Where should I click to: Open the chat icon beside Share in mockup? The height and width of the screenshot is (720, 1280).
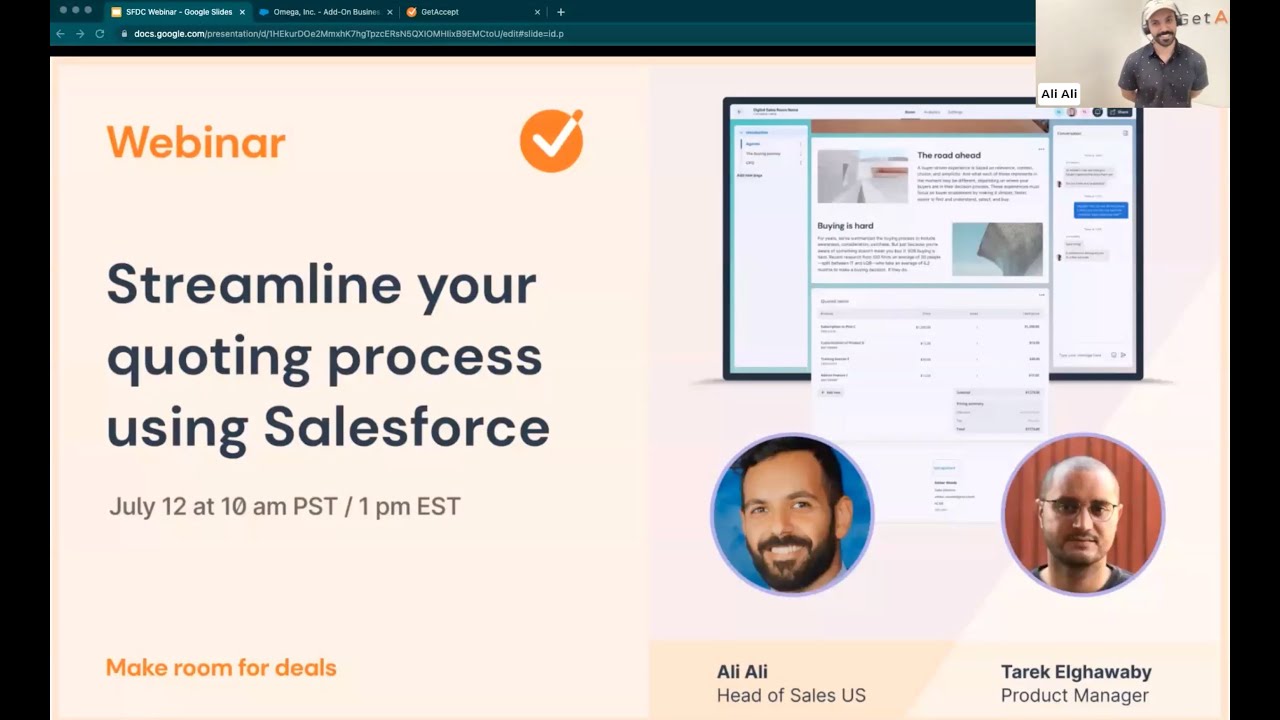pyautogui.click(x=1097, y=112)
